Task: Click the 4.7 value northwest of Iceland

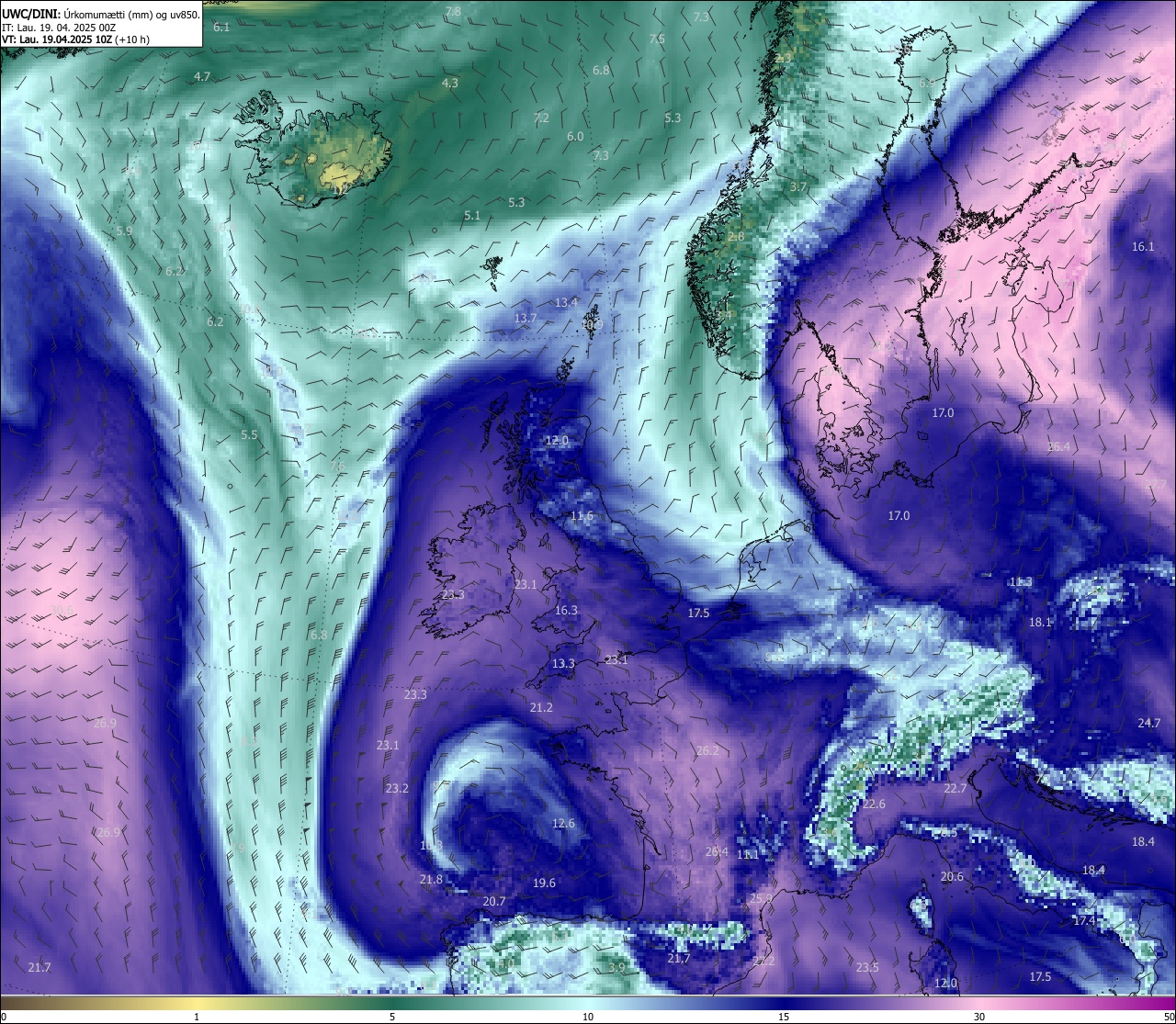Action: pos(202,76)
